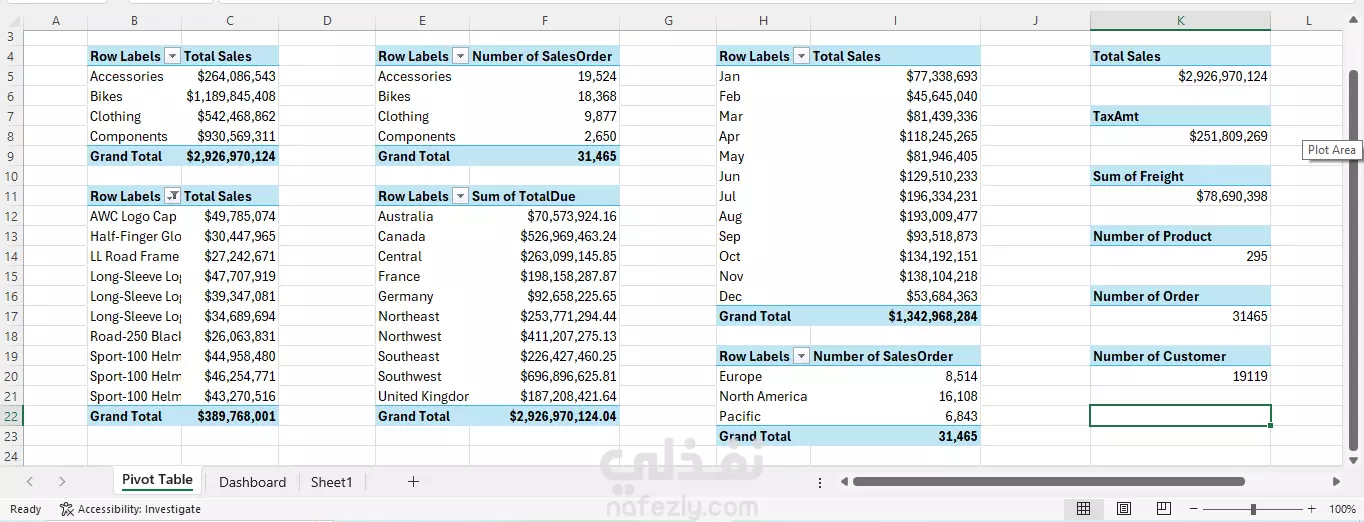Switch to the Sheet1 tab
Screen dimensions: 1364x522
pos(331,482)
